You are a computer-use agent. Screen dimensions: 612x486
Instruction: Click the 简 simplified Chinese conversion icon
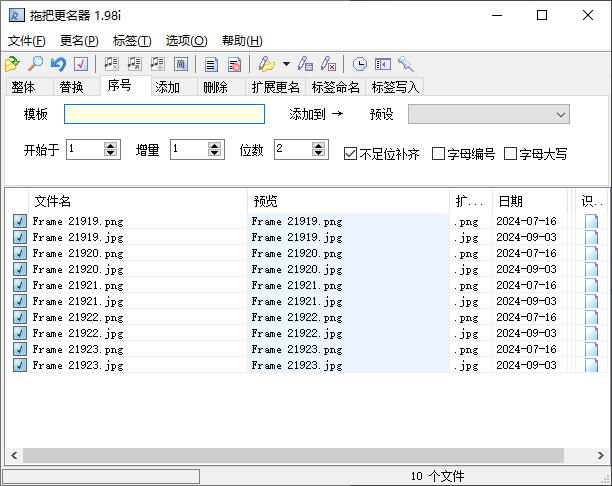[181, 64]
